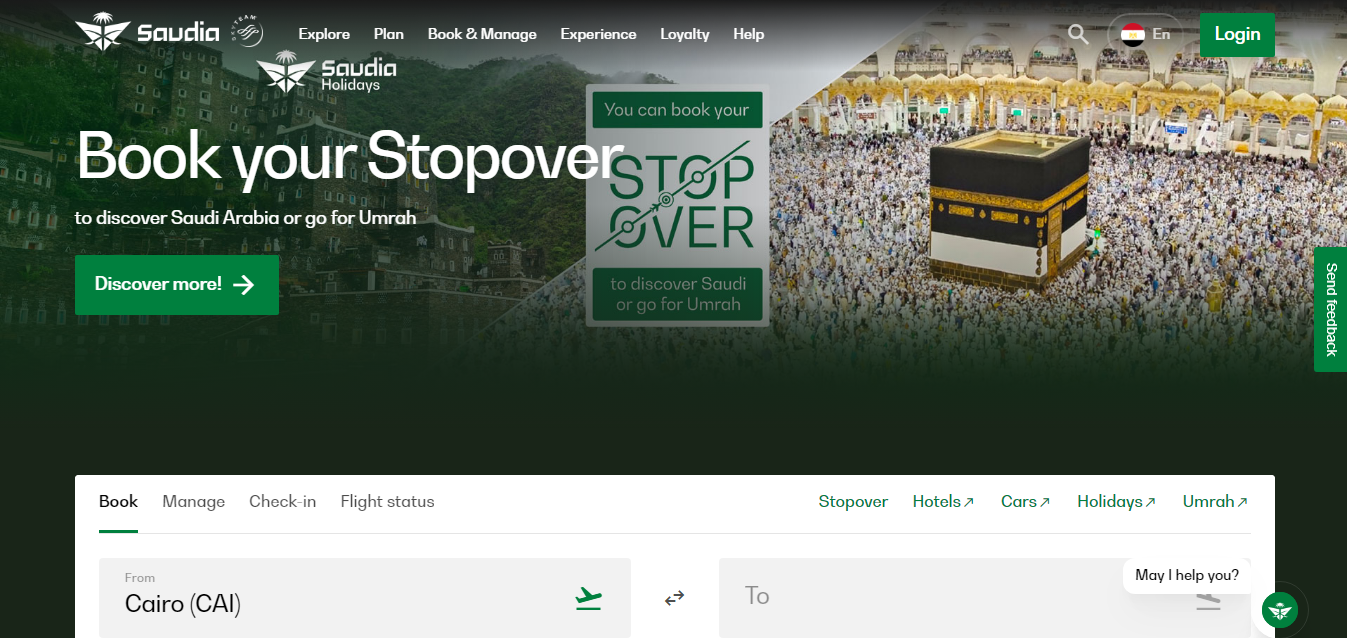Image resolution: width=1347 pixels, height=638 pixels.
Task: Click the Stopover promotional badge image
Action: coord(678,205)
